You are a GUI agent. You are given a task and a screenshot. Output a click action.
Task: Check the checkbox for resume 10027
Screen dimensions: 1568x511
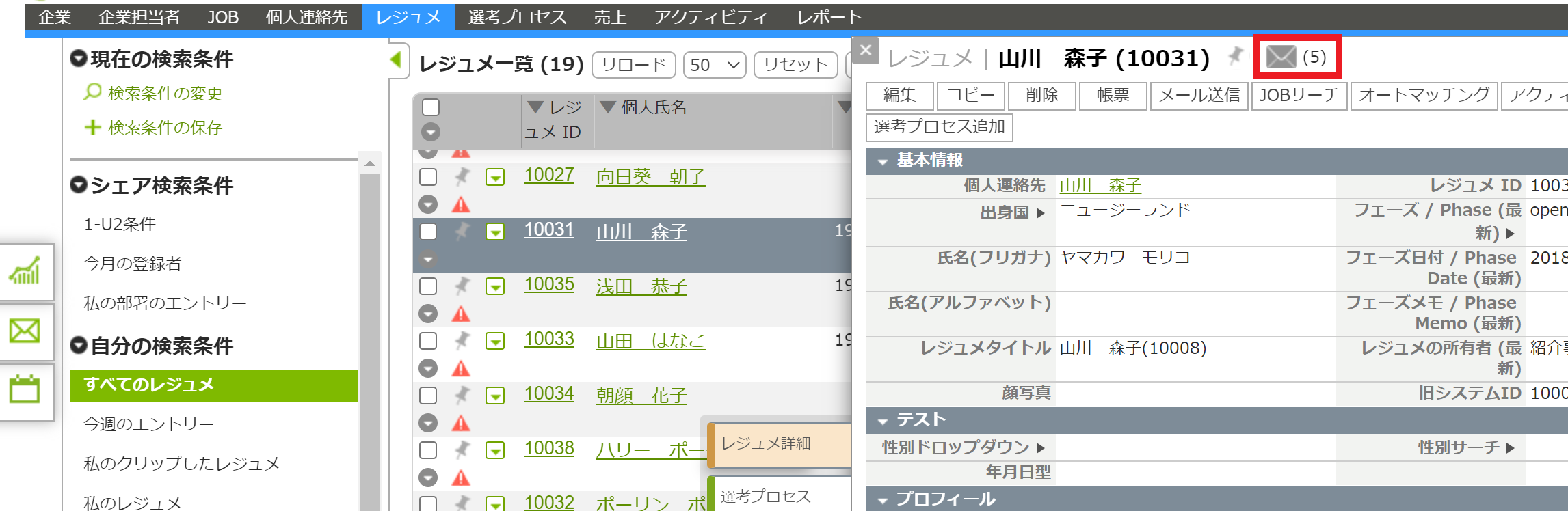point(428,177)
